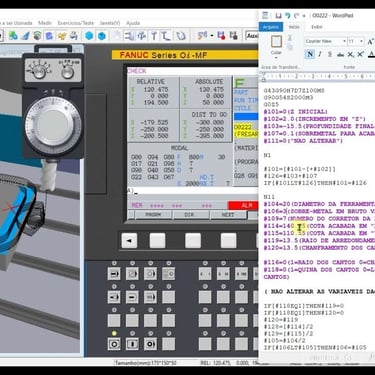Click the left arrow soft key below the screen
375x375 pixels.
[129, 240]
